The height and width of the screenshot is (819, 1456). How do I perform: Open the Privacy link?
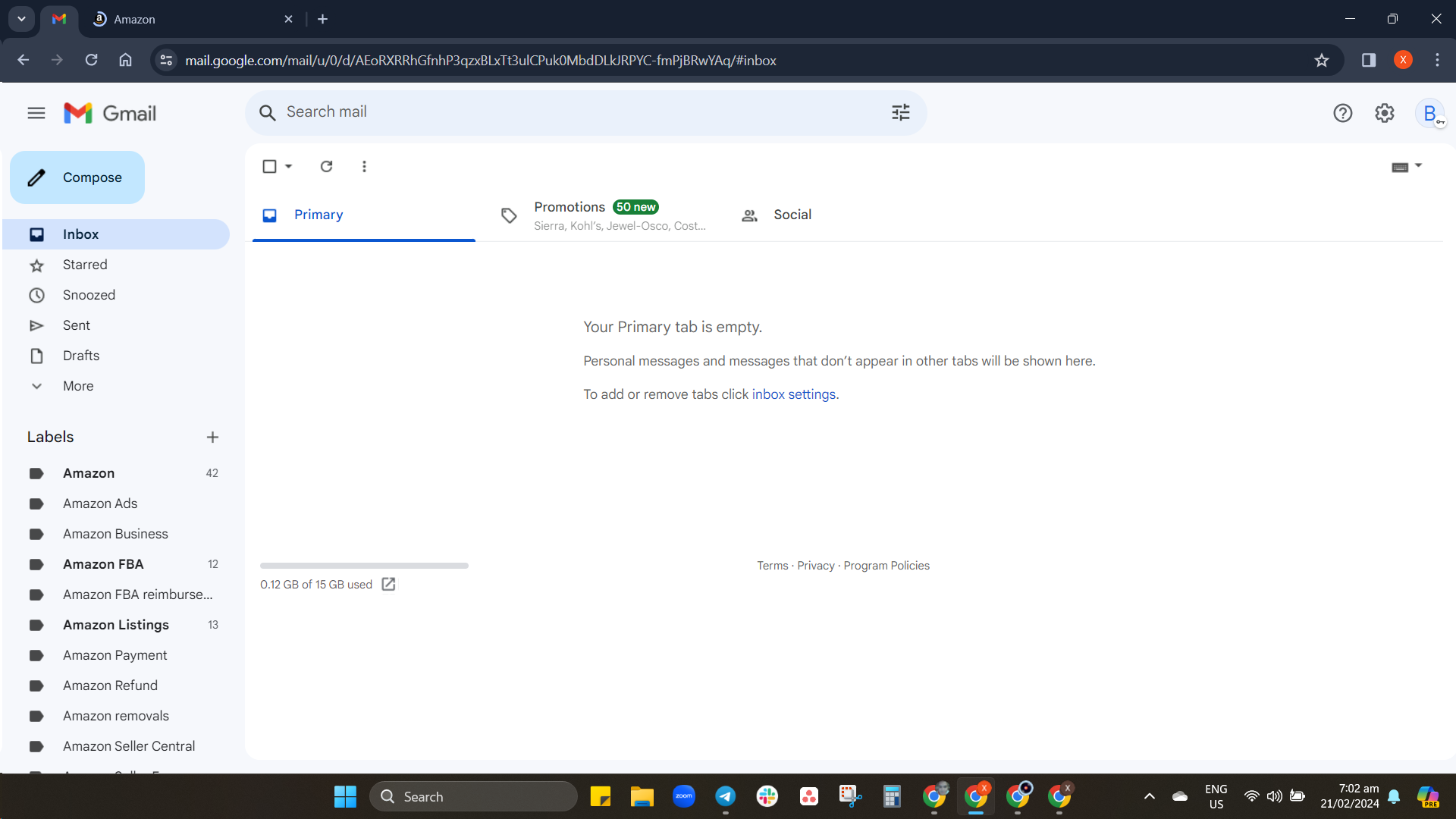[815, 566]
